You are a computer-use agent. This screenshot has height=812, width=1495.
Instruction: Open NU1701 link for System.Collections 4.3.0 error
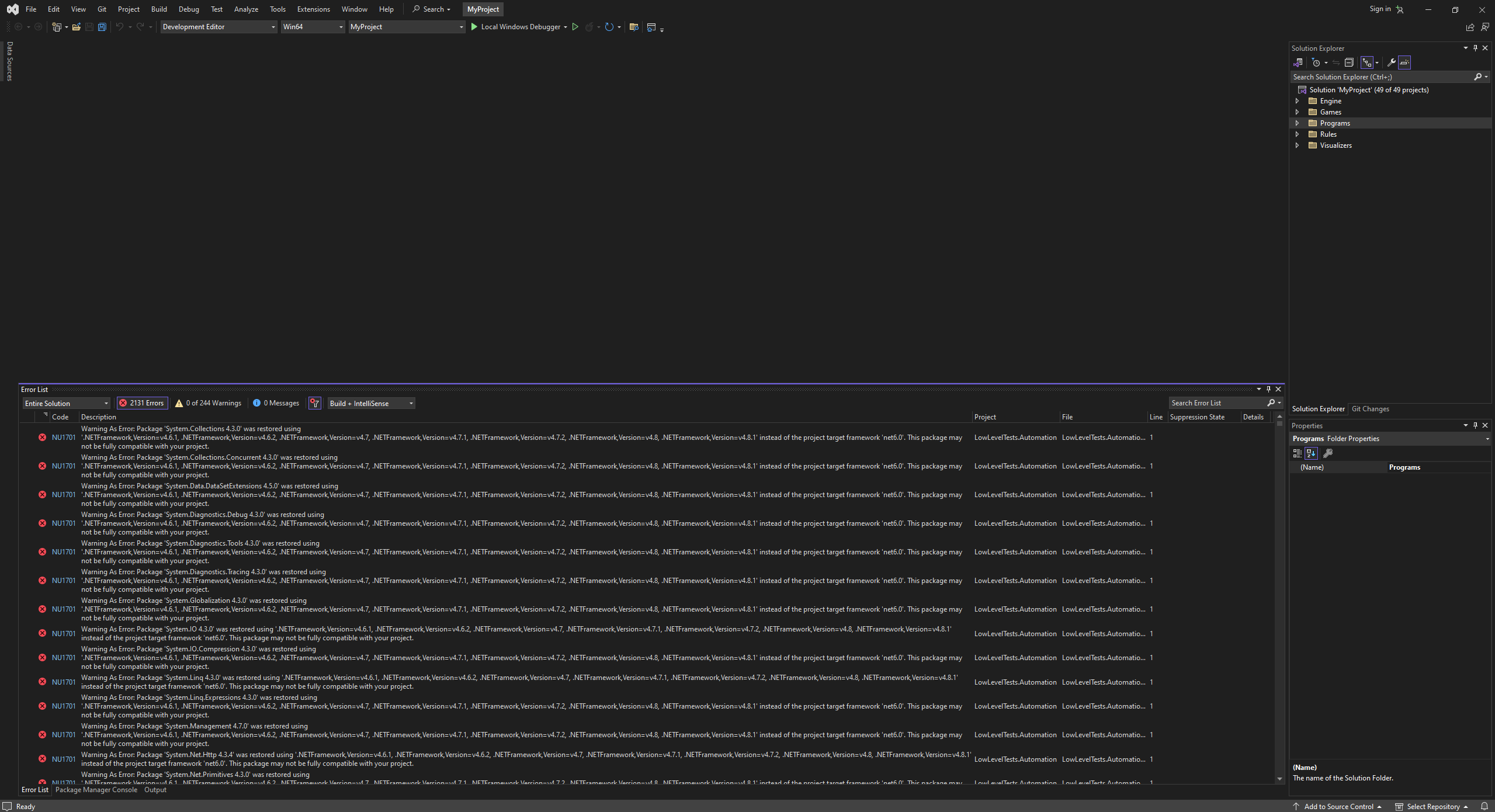tap(64, 438)
